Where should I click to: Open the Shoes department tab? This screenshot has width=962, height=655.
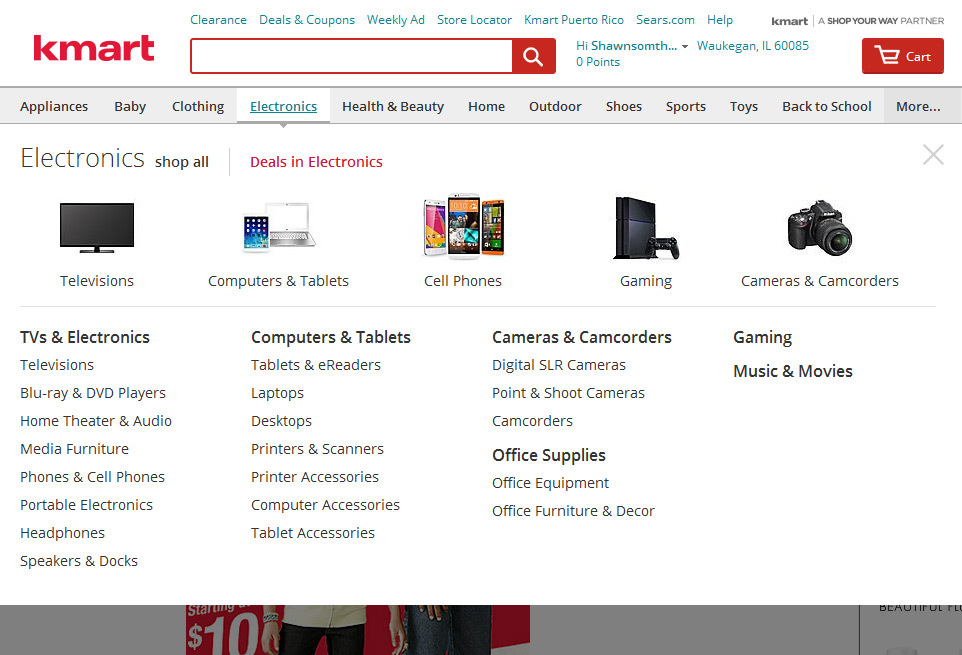coord(624,106)
